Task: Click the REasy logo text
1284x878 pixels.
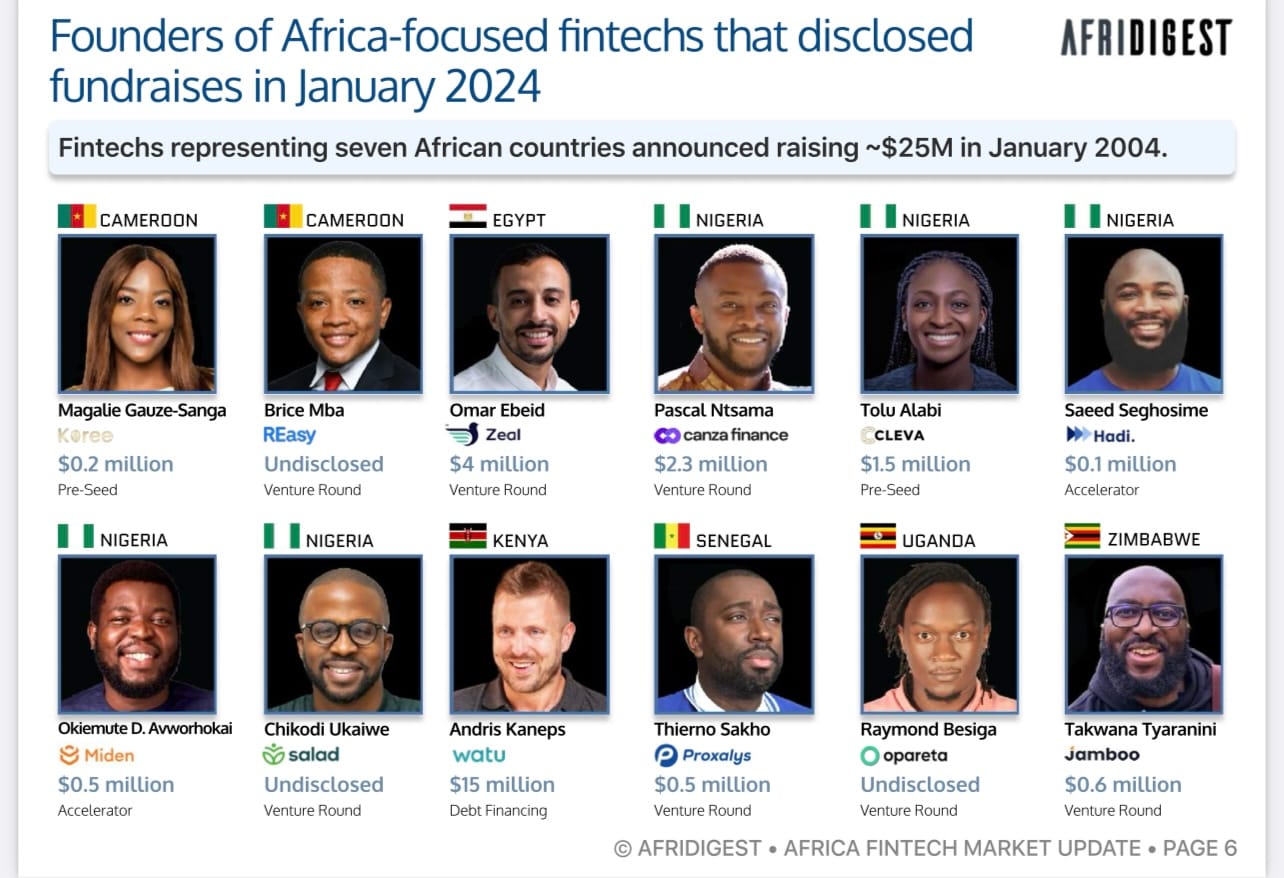Action: click(x=290, y=435)
